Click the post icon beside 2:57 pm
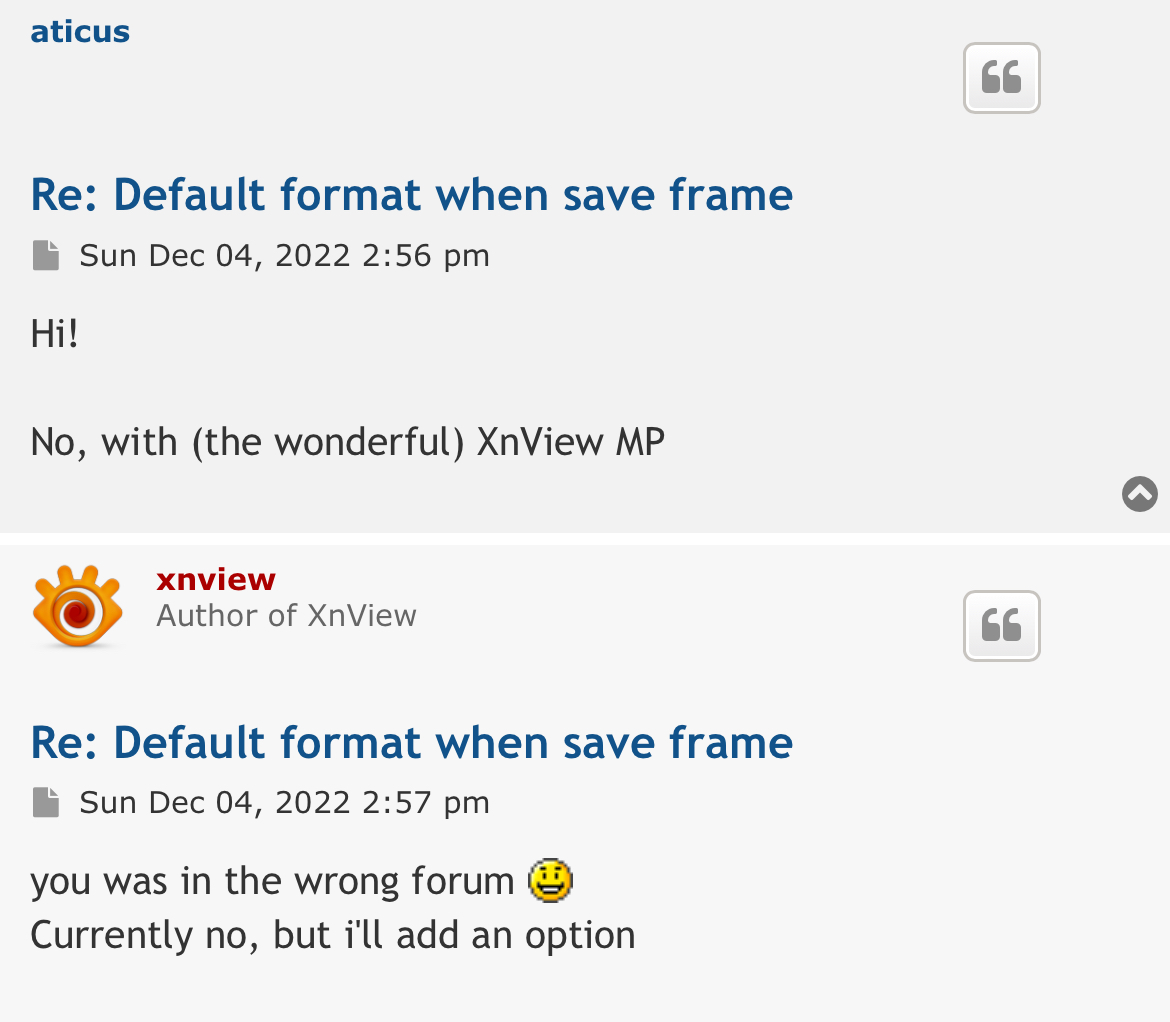 (x=45, y=802)
